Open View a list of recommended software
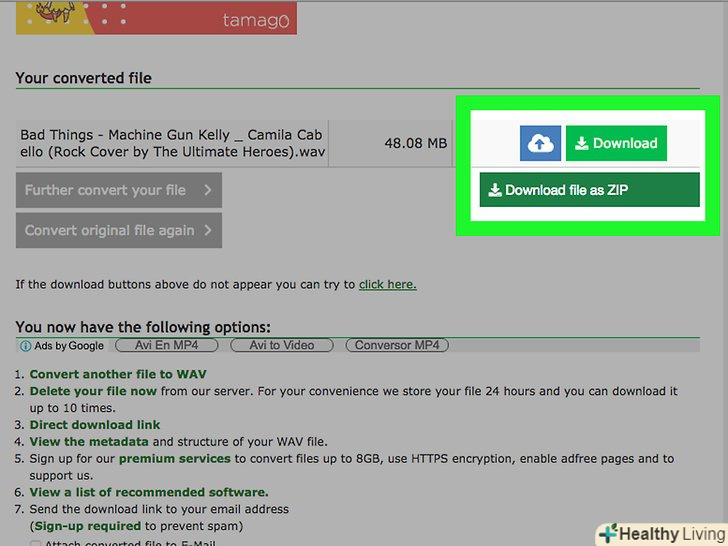This screenshot has width=728, height=546. pos(149,492)
